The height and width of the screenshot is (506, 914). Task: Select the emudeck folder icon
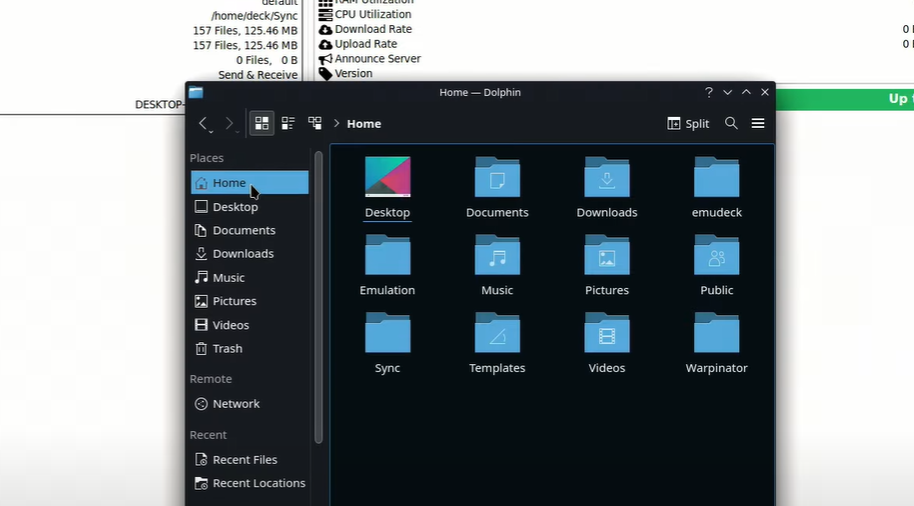(x=716, y=177)
